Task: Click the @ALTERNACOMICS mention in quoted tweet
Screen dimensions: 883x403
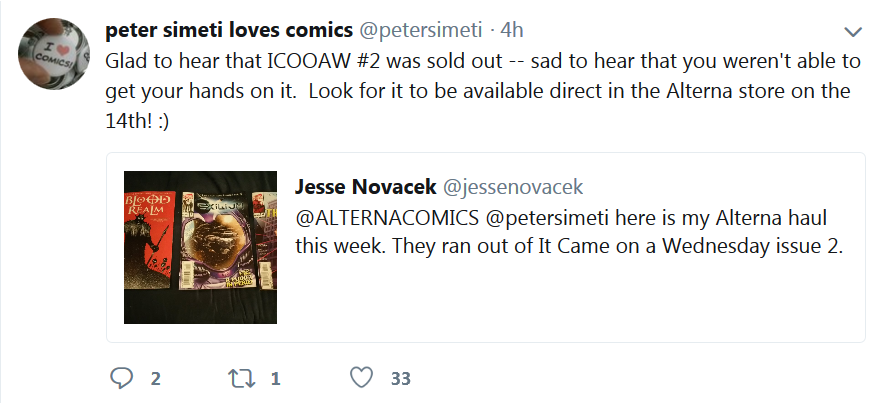Action: 387,218
